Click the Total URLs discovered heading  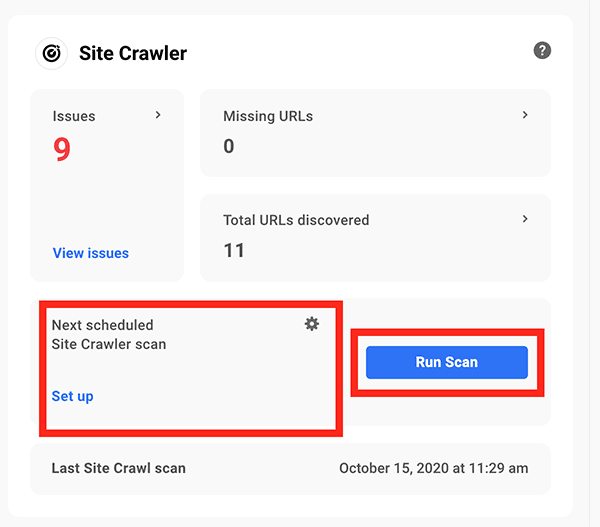(296, 220)
